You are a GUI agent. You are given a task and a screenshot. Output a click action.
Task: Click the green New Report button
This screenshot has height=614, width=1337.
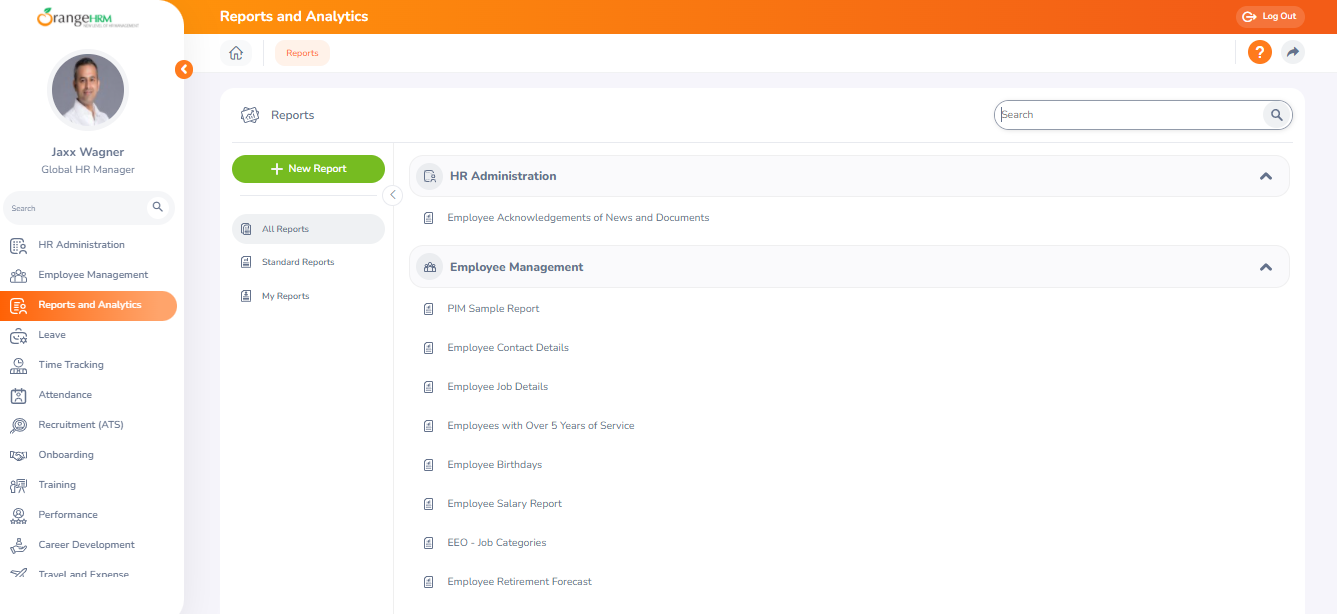point(308,169)
